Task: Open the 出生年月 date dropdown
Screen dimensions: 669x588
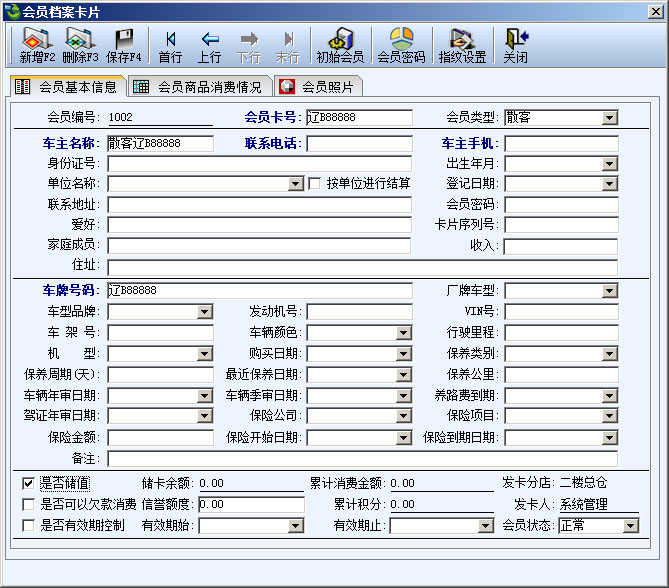Action: click(x=610, y=164)
